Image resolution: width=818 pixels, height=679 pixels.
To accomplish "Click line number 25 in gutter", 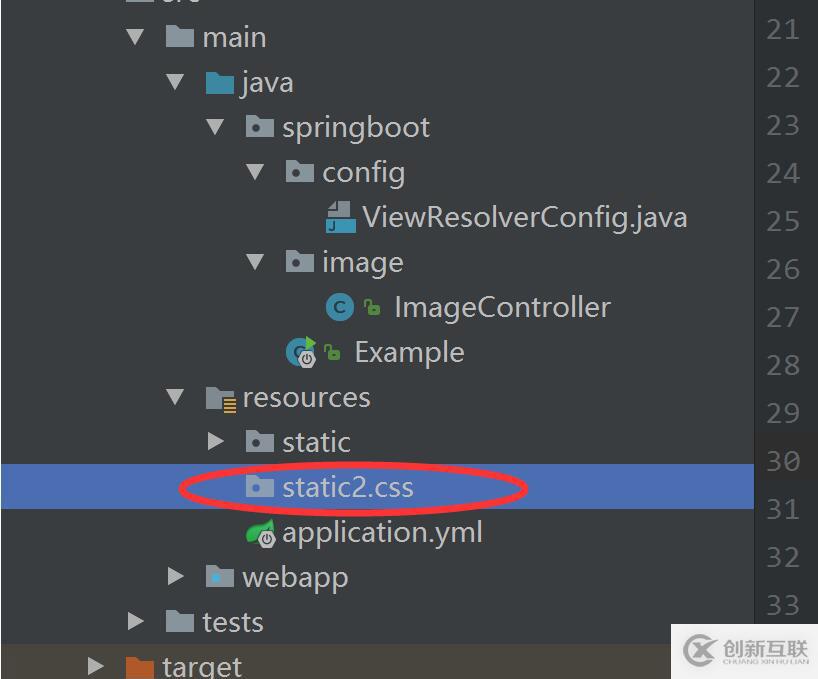I will [x=783, y=221].
